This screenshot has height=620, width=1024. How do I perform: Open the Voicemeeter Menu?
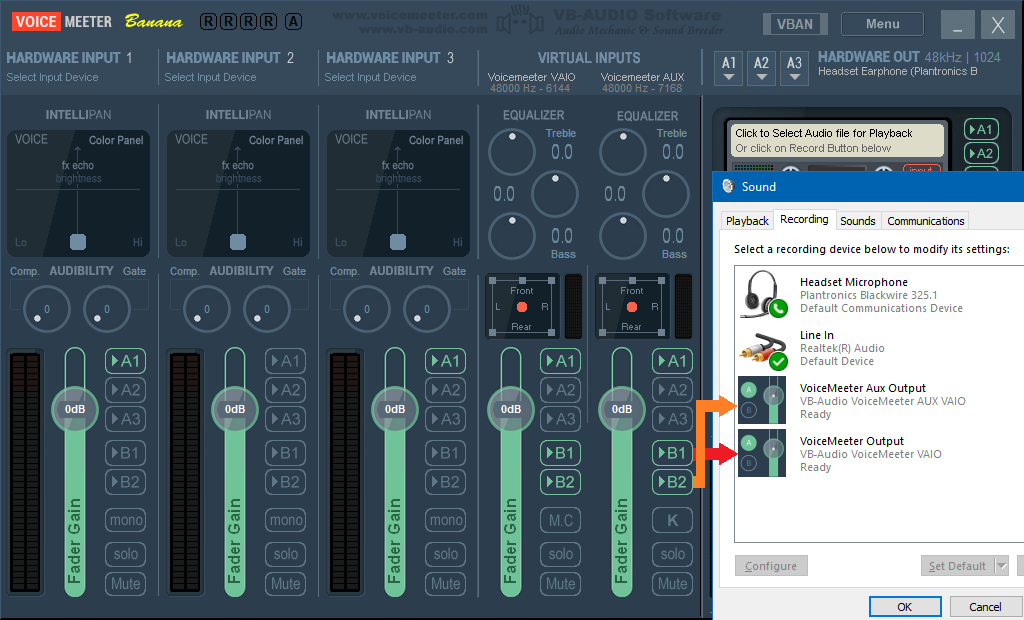(x=882, y=24)
